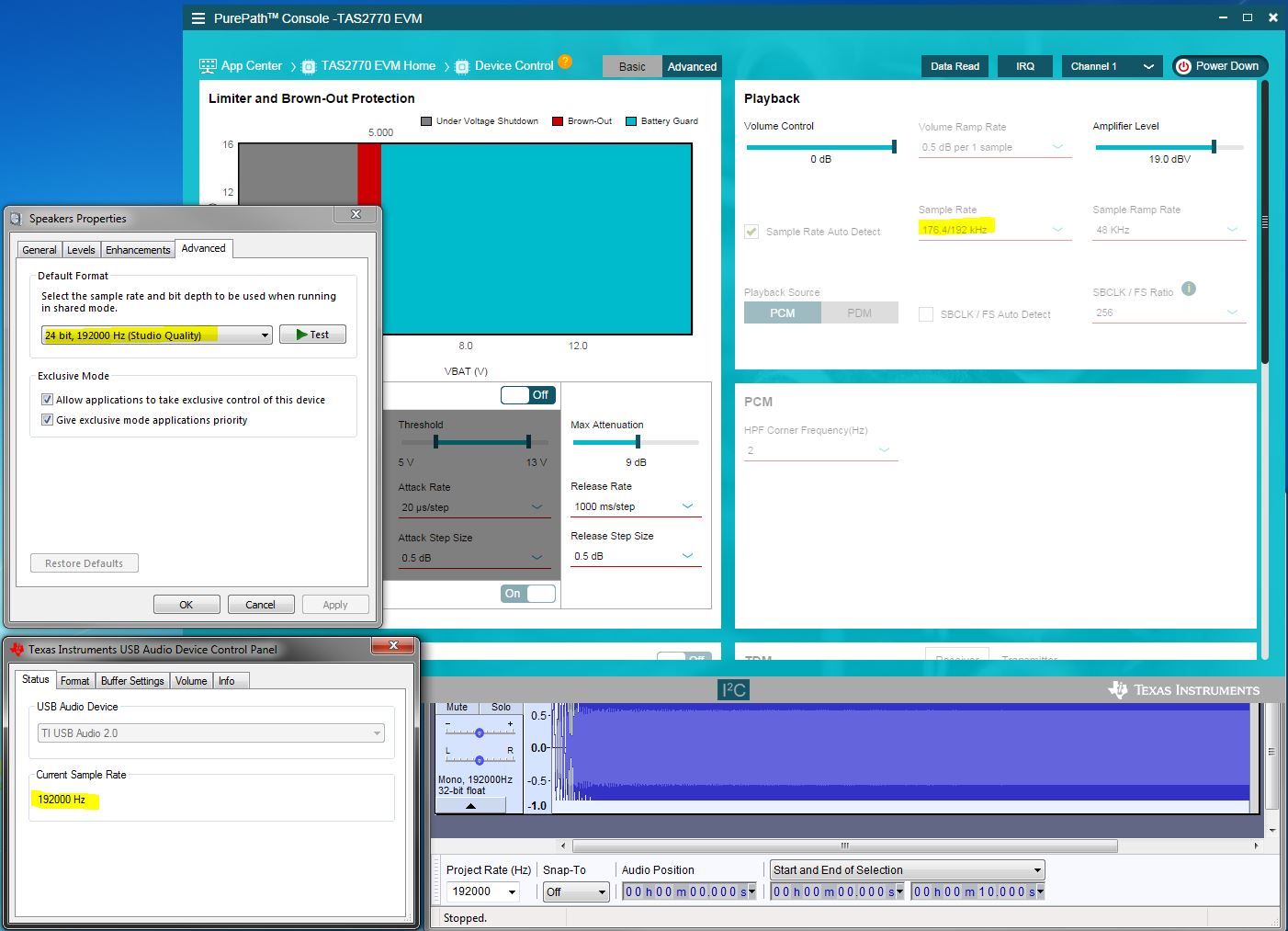Click the Texas Instruments control panel title icon
Image resolution: width=1288 pixels, height=931 pixels.
[17, 650]
